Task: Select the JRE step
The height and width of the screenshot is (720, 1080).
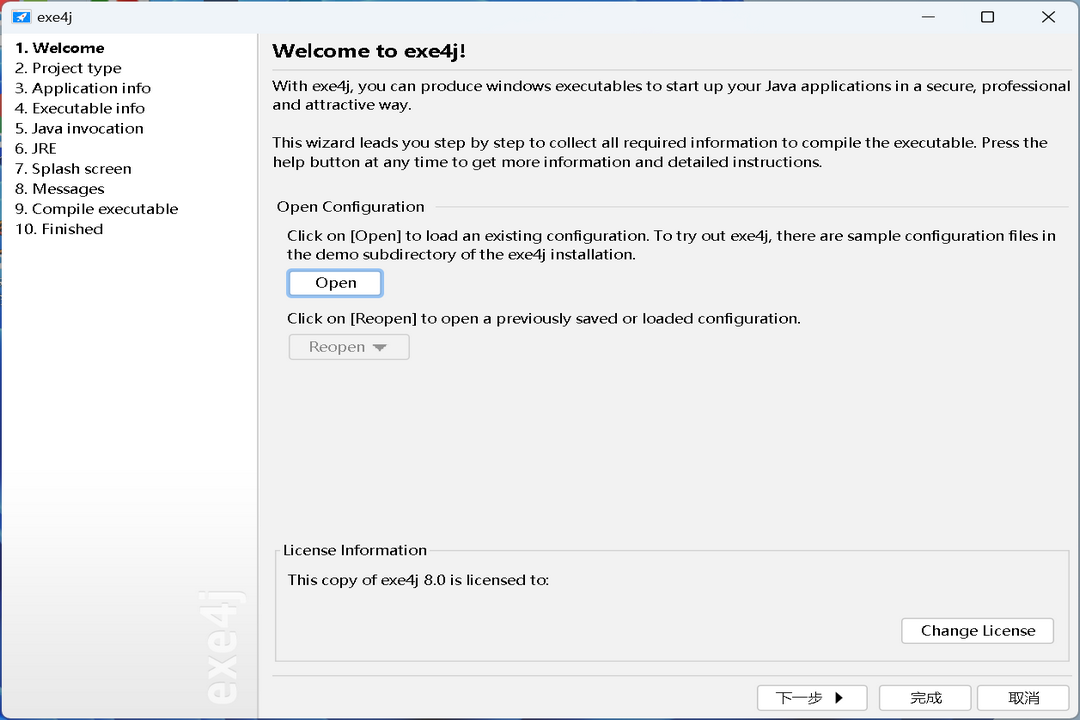Action: point(36,148)
